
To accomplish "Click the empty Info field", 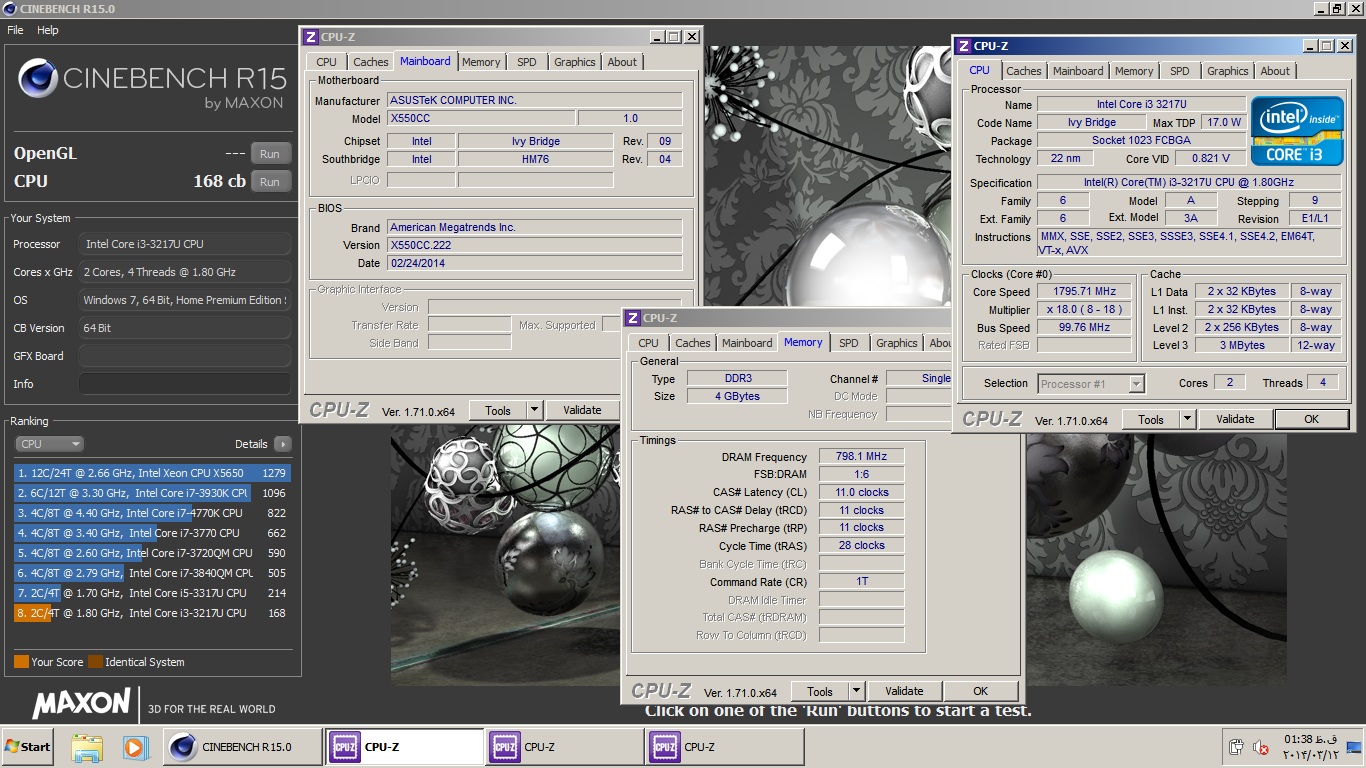I will click(185, 384).
